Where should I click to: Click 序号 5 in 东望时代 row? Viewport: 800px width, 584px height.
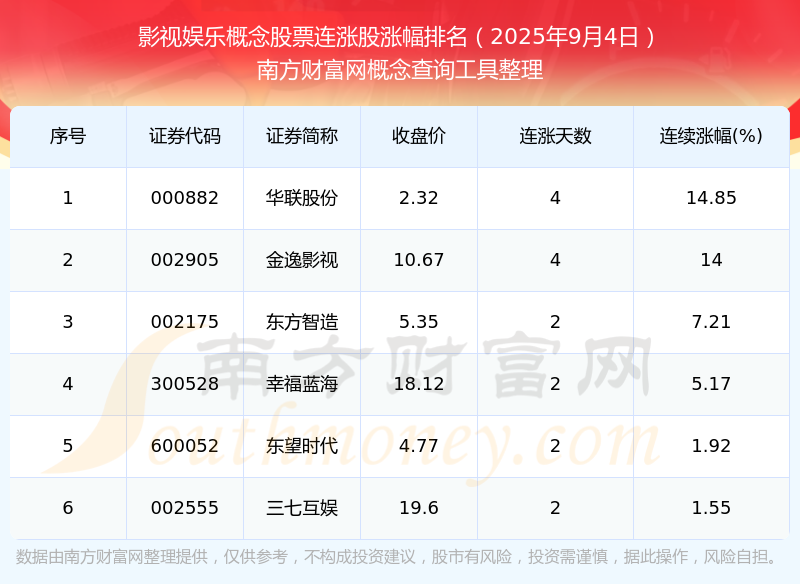click(x=68, y=446)
